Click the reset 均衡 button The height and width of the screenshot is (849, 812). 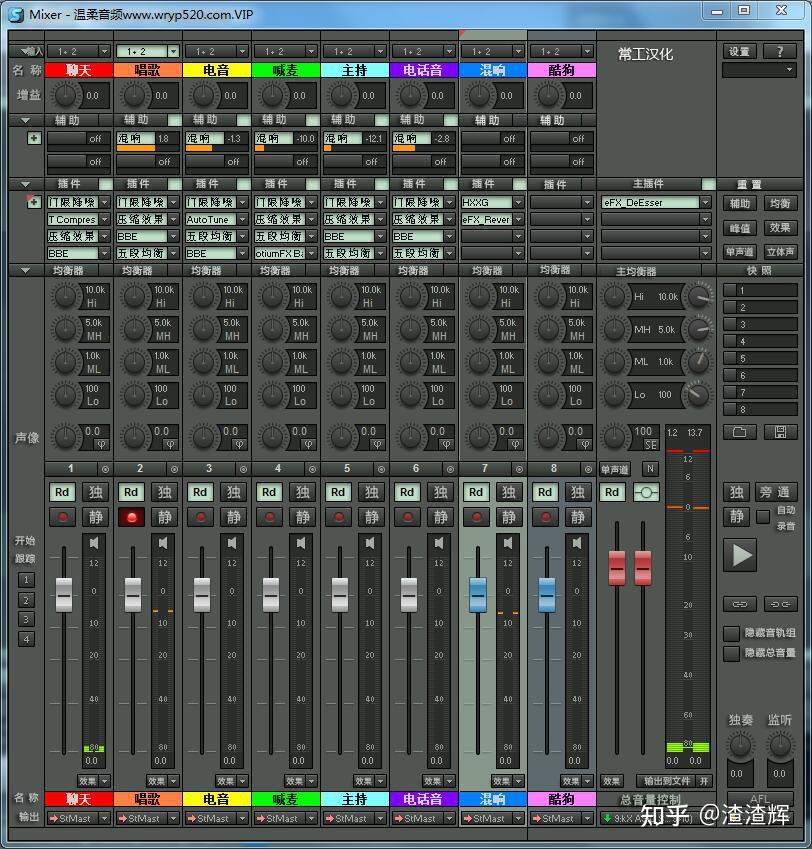pos(780,204)
